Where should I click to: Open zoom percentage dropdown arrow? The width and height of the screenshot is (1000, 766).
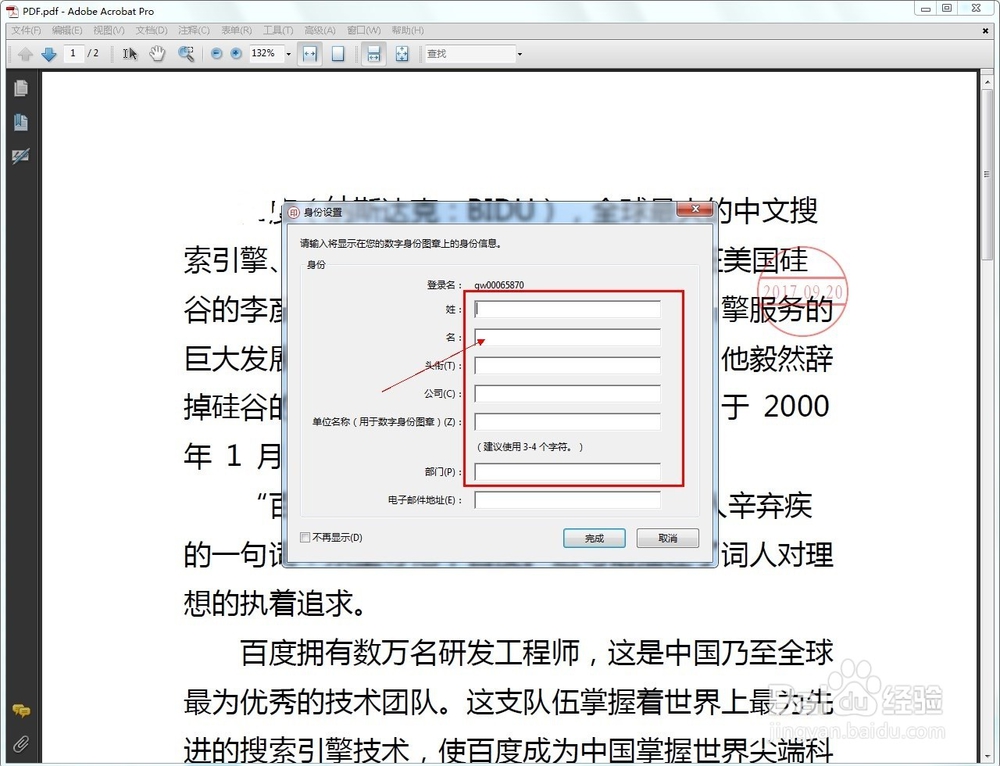pos(288,54)
